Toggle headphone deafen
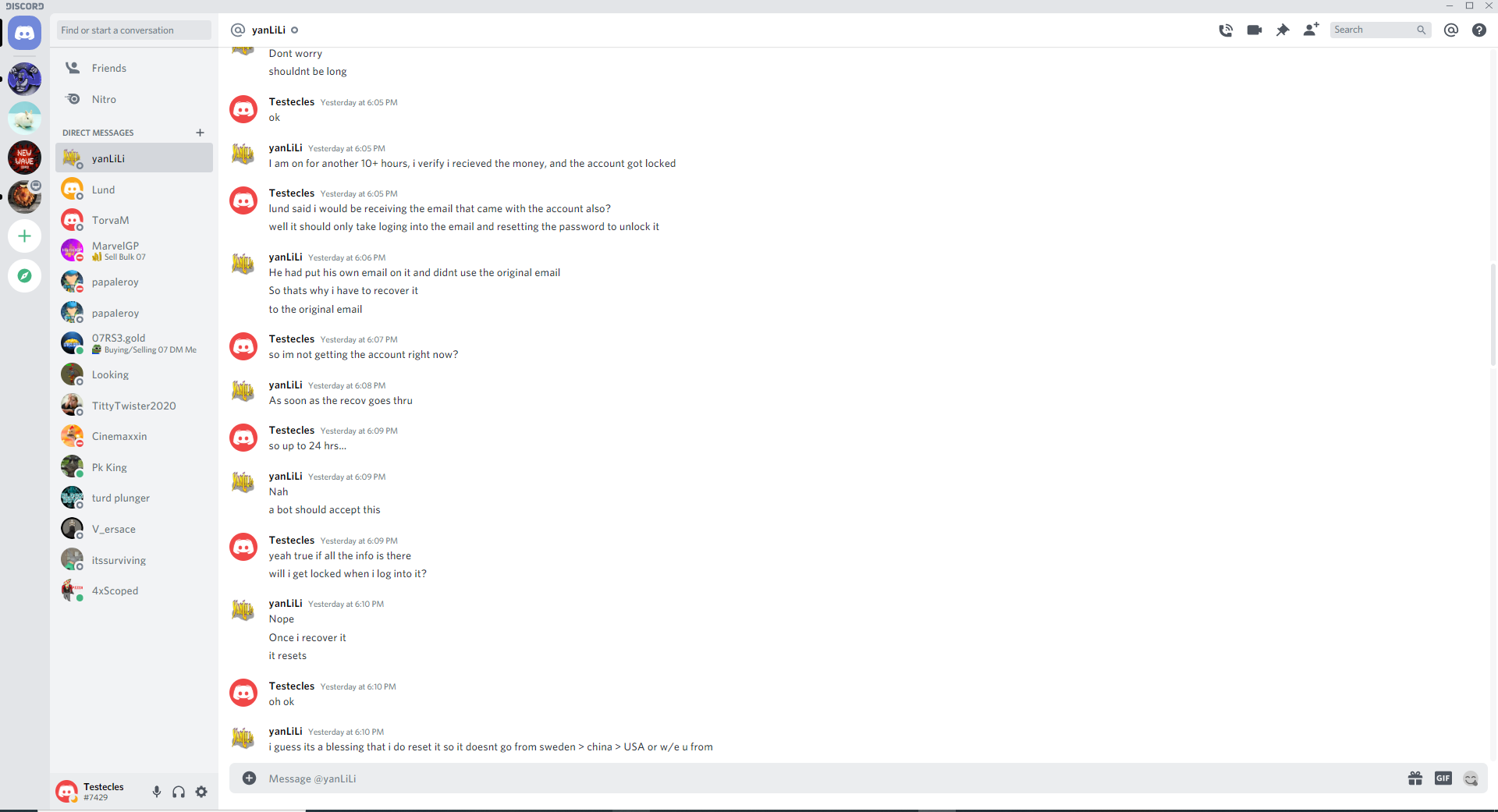 [179, 792]
